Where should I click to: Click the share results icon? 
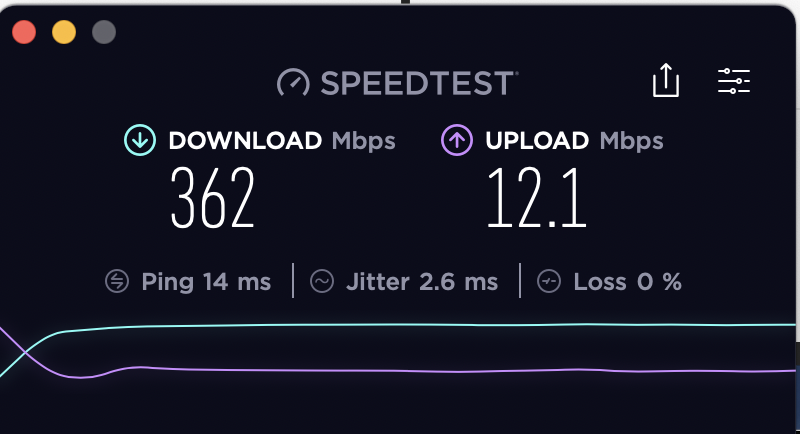666,80
